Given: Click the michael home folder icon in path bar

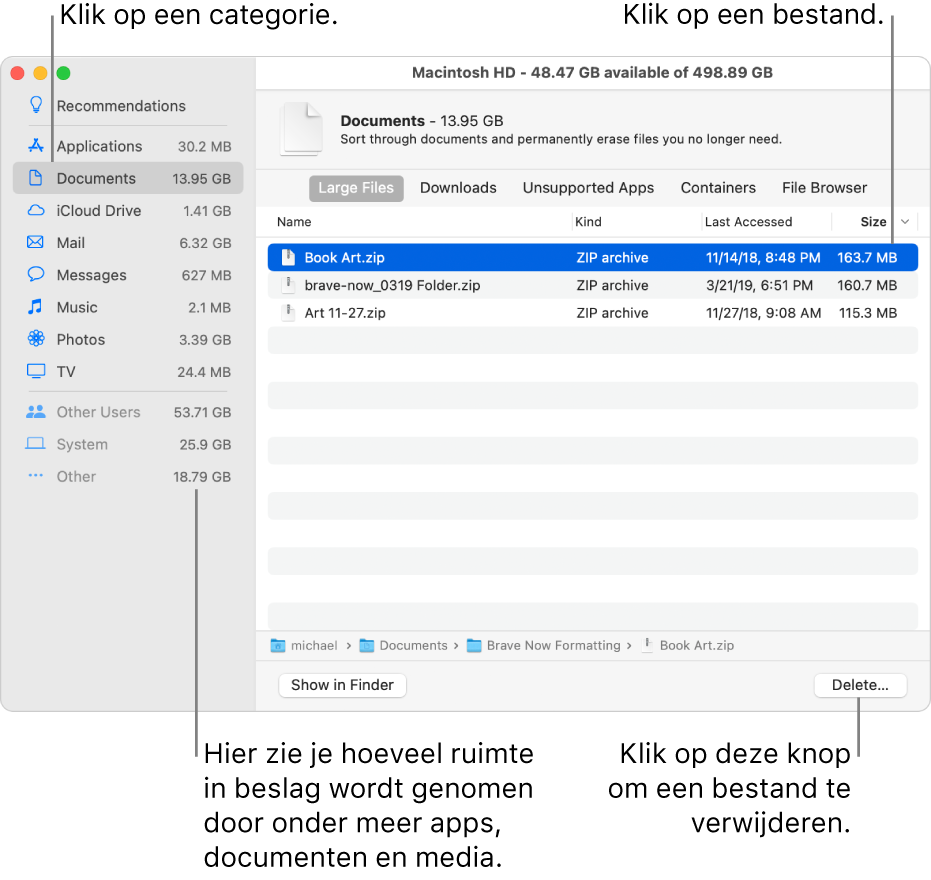Looking at the screenshot, I should pos(278,645).
